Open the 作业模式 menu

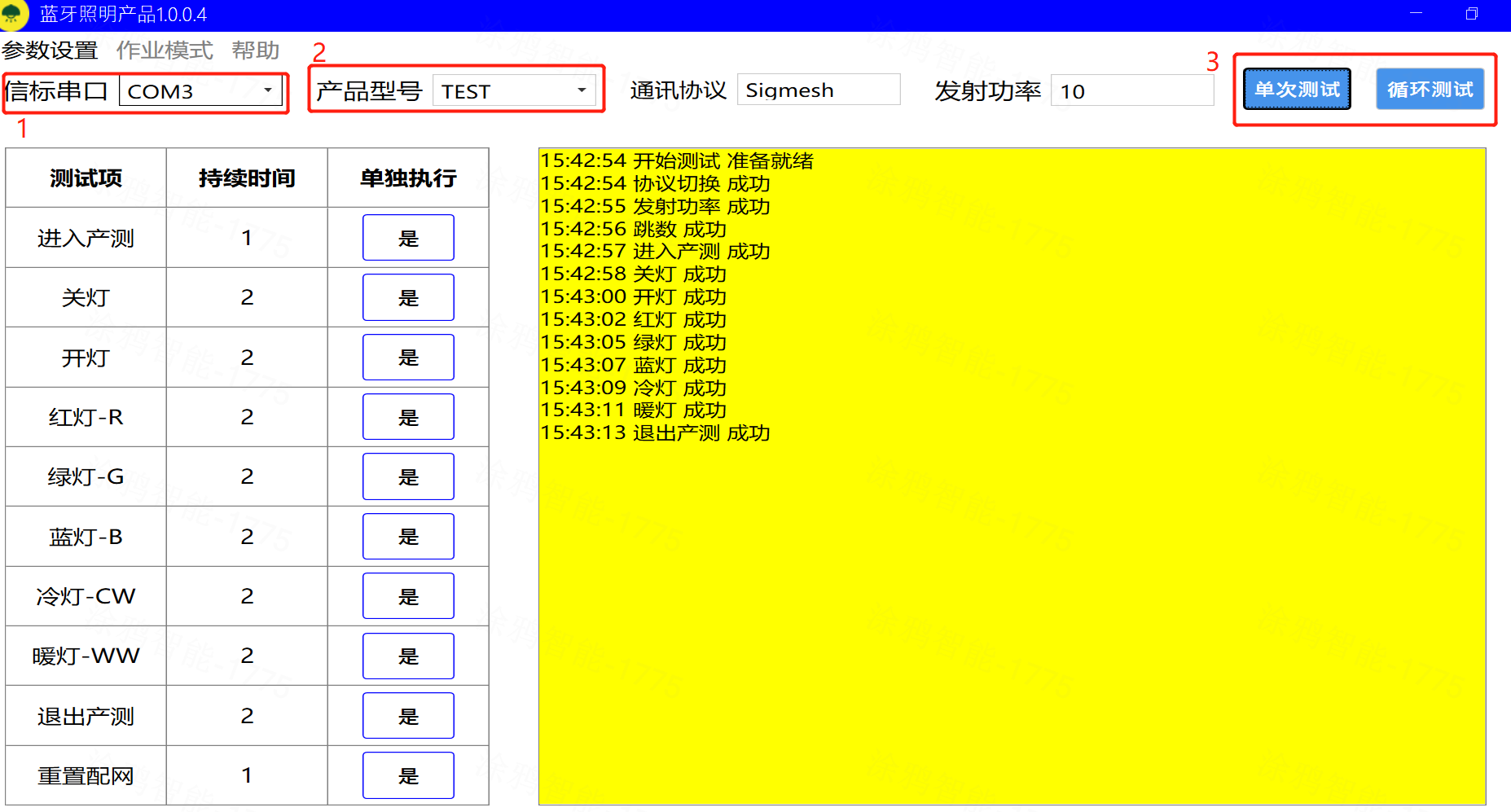[x=165, y=50]
